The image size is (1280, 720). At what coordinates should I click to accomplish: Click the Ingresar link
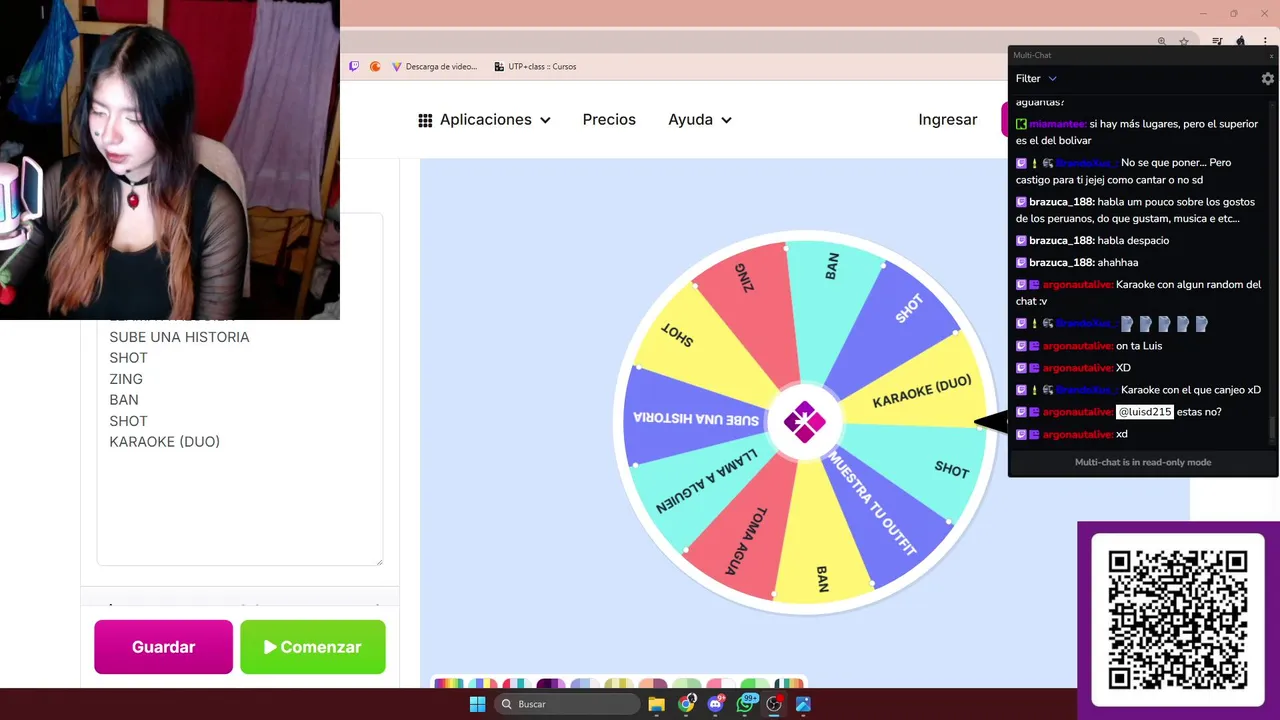coord(948,120)
